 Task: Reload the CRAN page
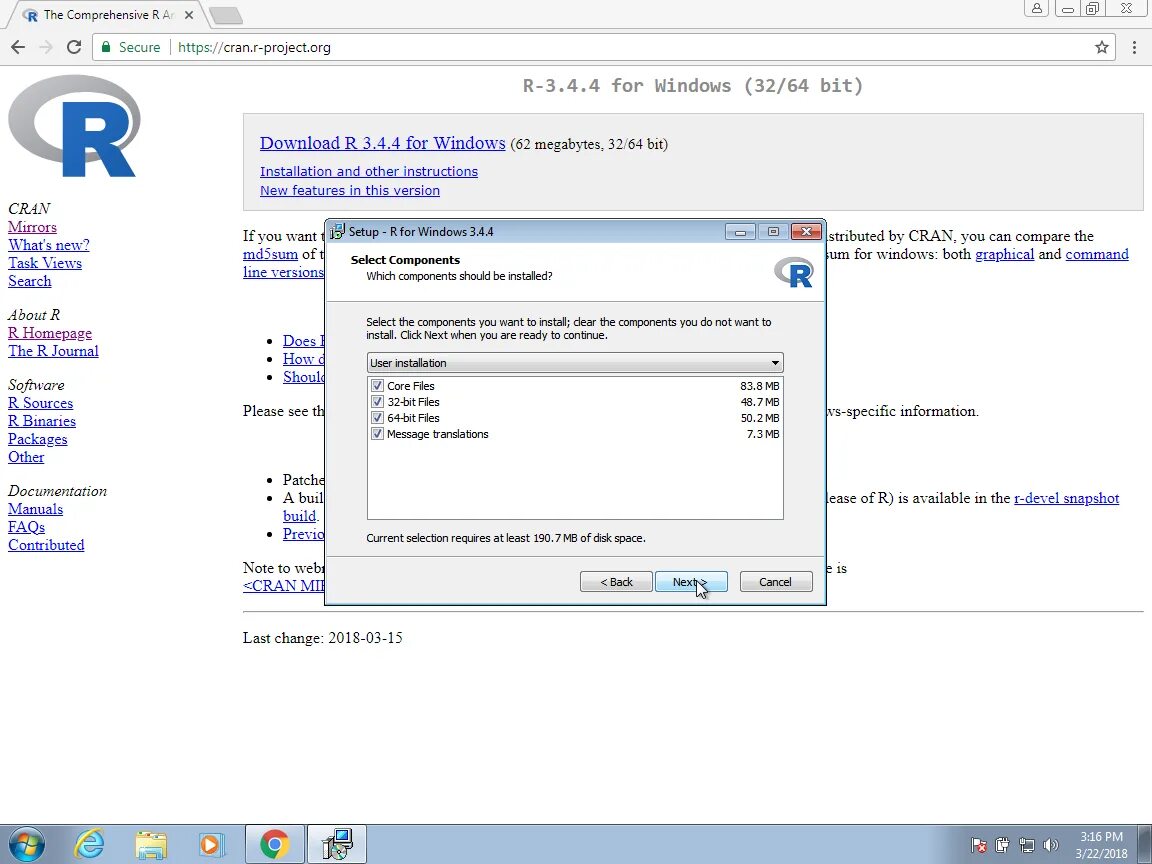73,47
